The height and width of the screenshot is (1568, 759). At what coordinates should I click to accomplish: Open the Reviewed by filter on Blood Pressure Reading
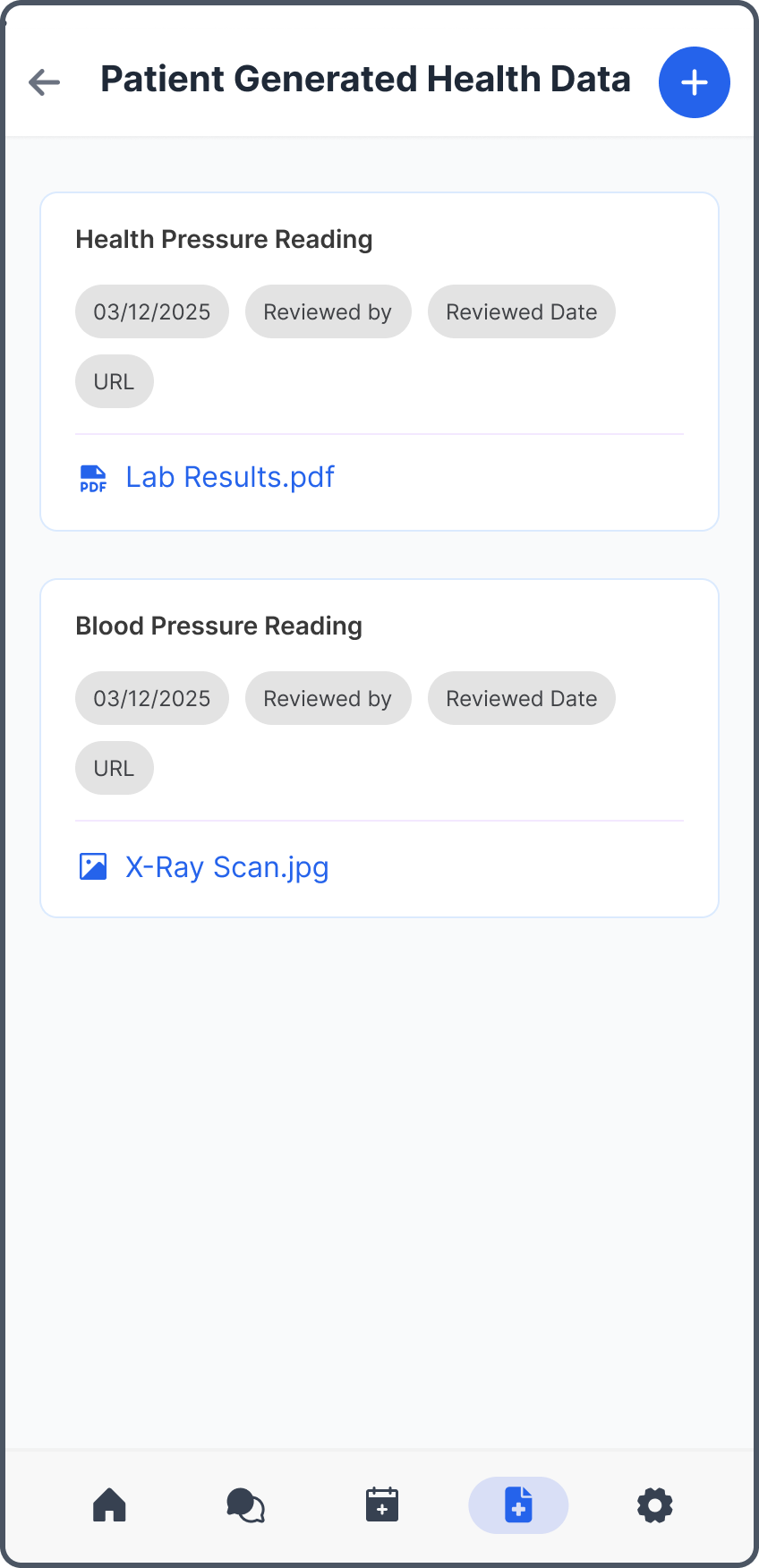(x=328, y=698)
